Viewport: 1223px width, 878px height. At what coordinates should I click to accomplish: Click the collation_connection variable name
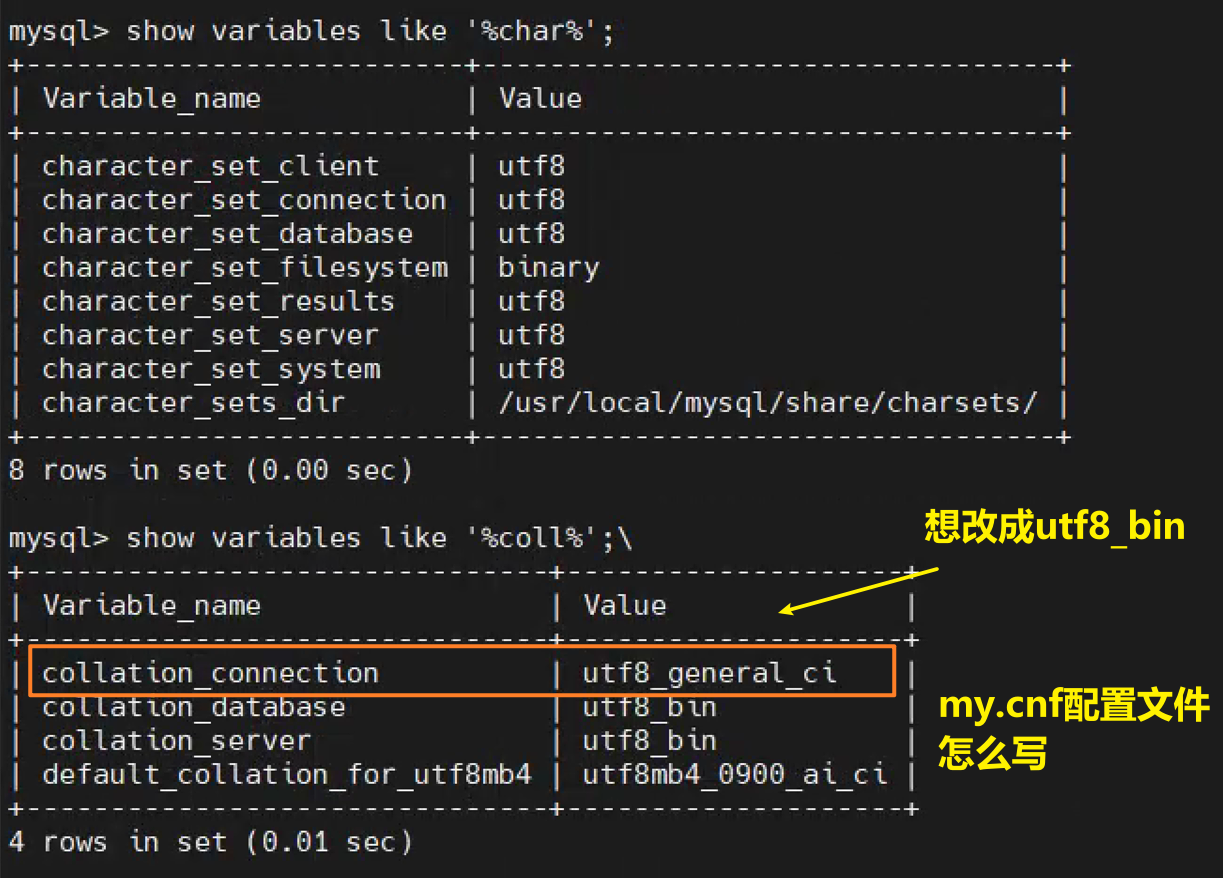pyautogui.click(x=210, y=673)
